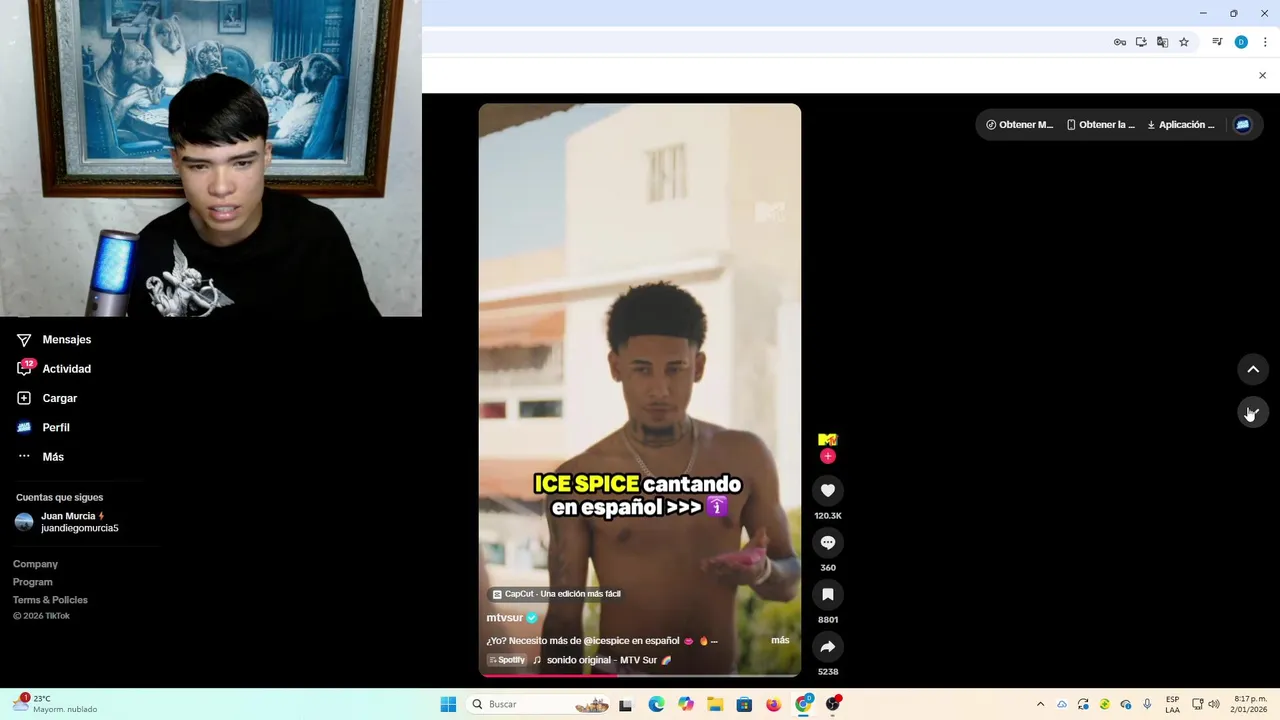1280x720 pixels.
Task: Open File Explorer from the taskbar
Action: pos(715,704)
